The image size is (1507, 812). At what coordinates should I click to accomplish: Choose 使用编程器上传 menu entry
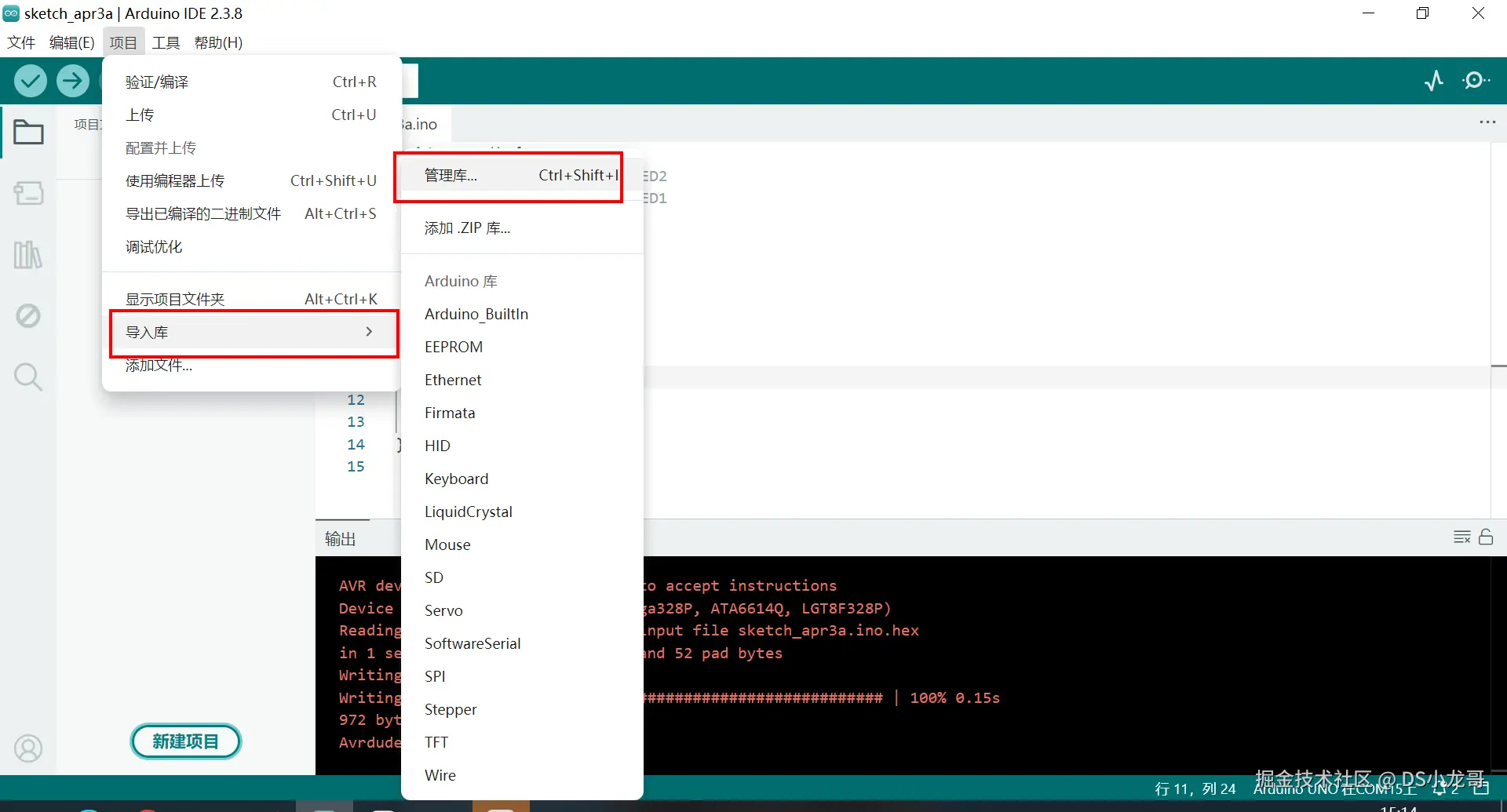point(251,180)
